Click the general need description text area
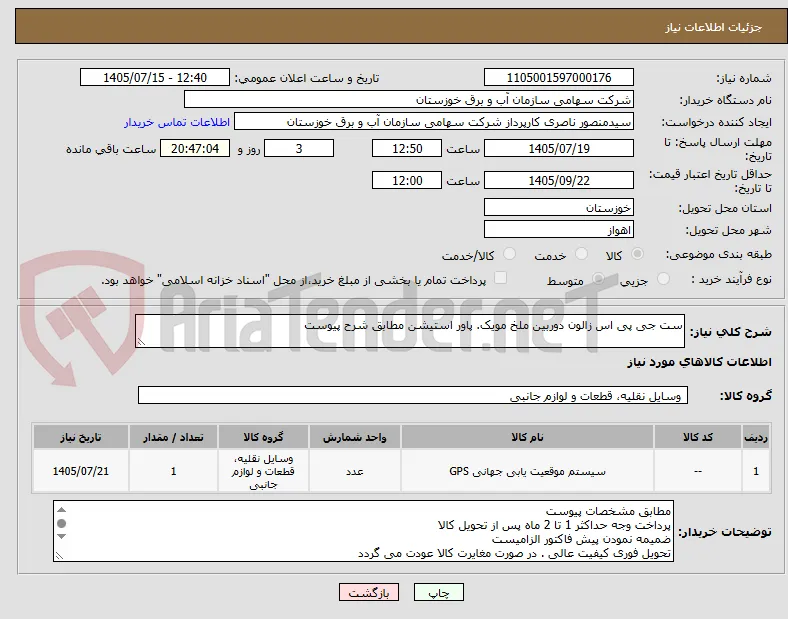The height and width of the screenshot is (619, 788). click(x=410, y=331)
